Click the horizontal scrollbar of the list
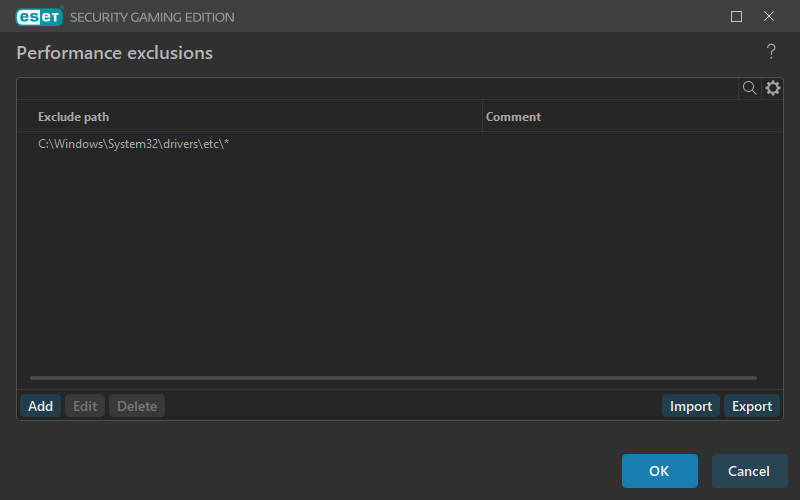Viewport: 800px width, 500px height. coord(393,378)
